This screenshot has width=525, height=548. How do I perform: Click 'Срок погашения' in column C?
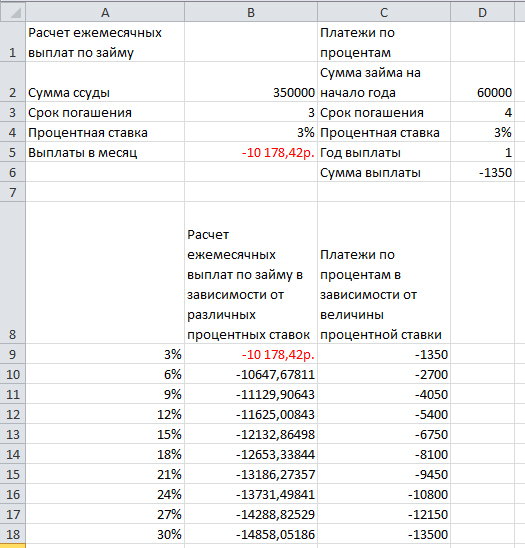(384, 112)
